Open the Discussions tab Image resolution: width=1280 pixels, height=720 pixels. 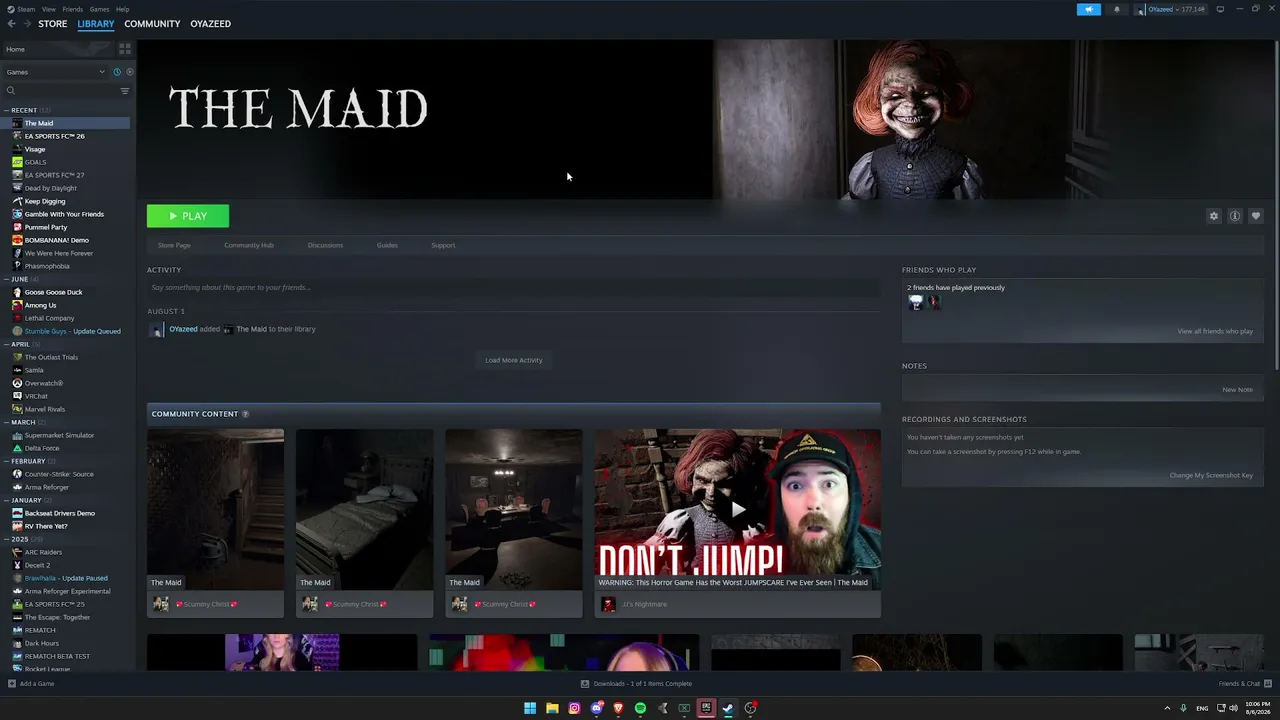tap(325, 245)
